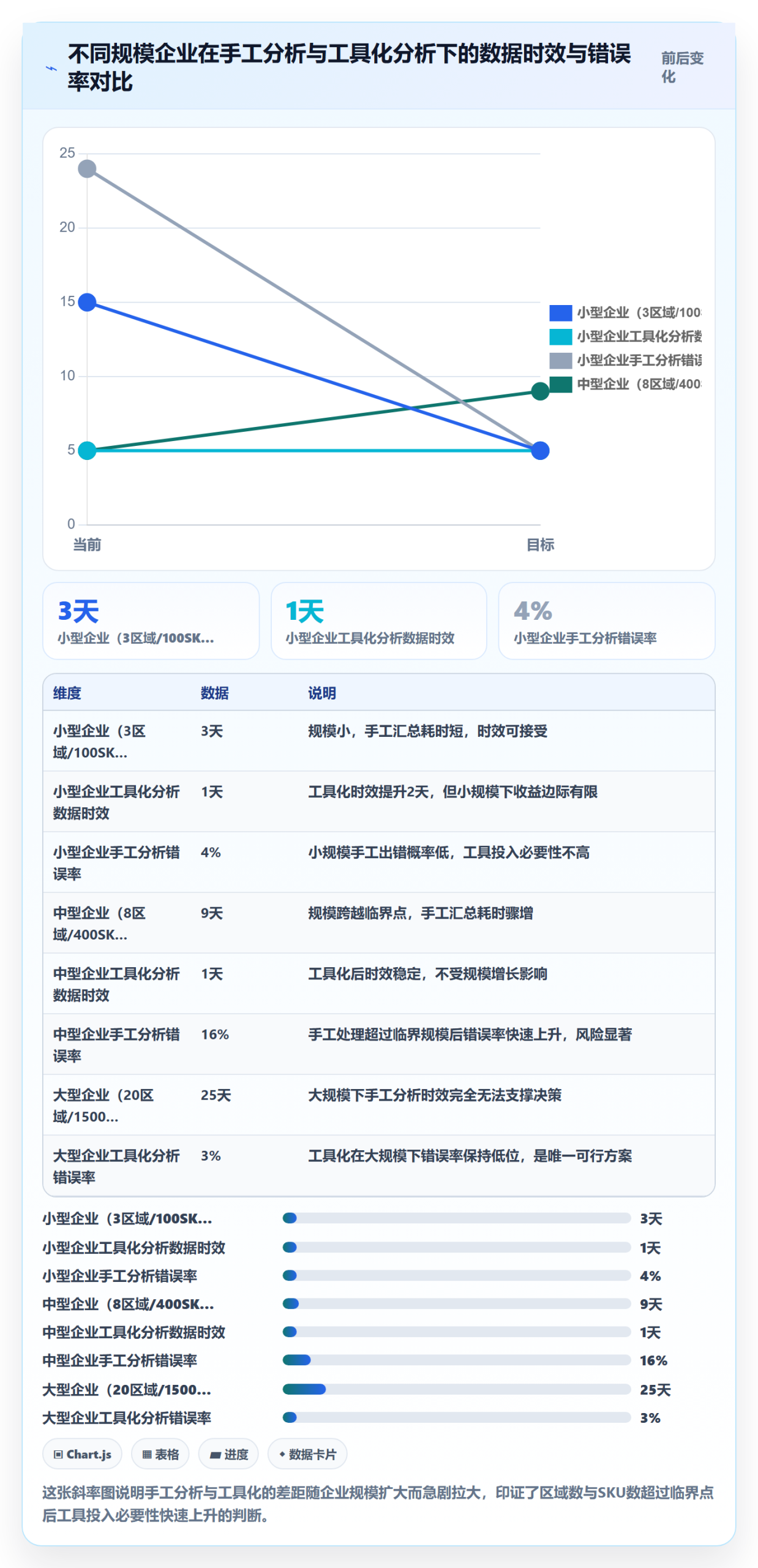Click the 前后变化 label in header
The height and width of the screenshot is (1568, 758).
pyautogui.click(x=681, y=67)
